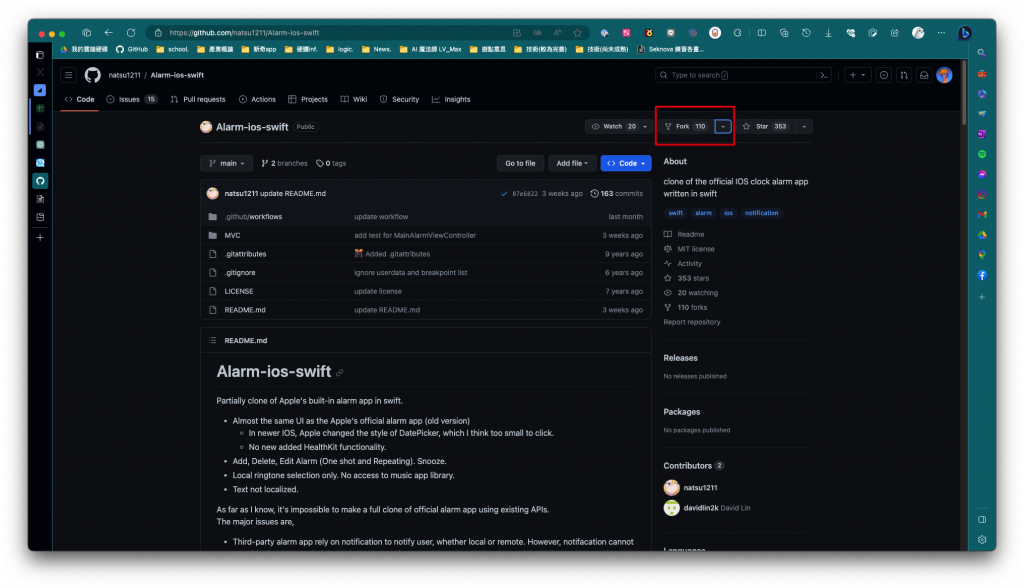1024x588 pixels.
Task: Open contributor davidlin2k profile
Action: (701, 508)
